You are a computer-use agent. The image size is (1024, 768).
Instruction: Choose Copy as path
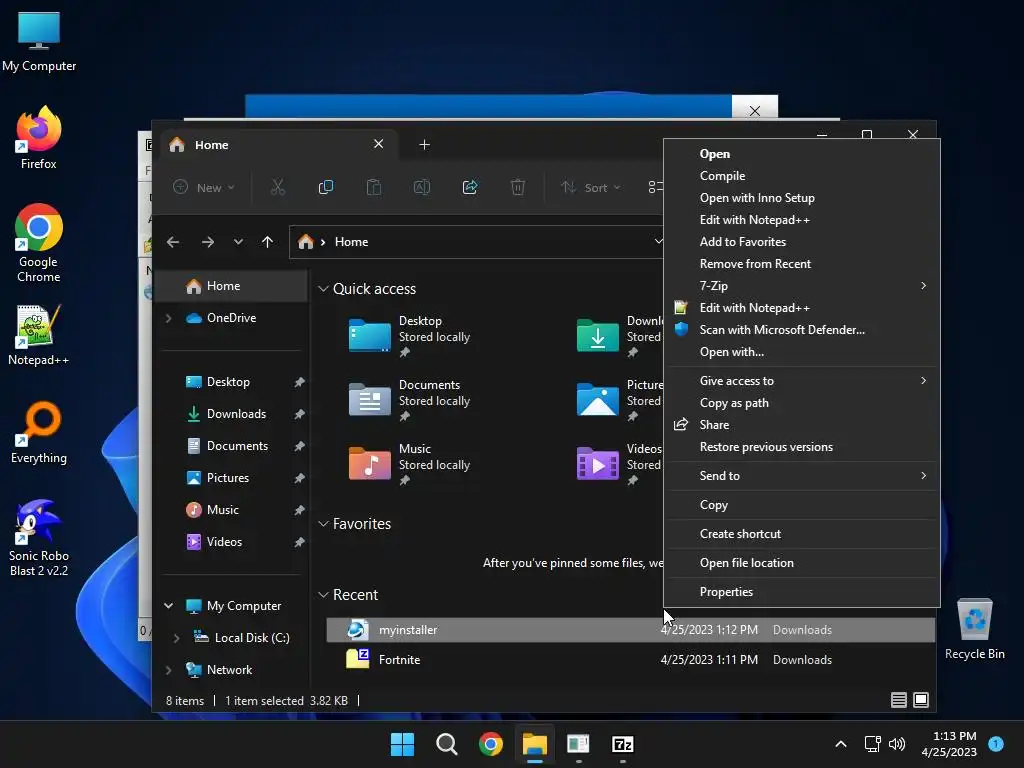[802, 403]
